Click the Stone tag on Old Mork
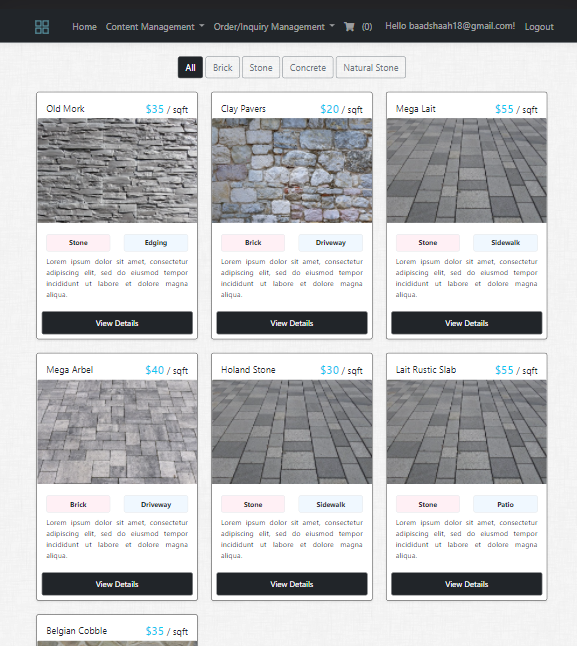 click(78, 243)
